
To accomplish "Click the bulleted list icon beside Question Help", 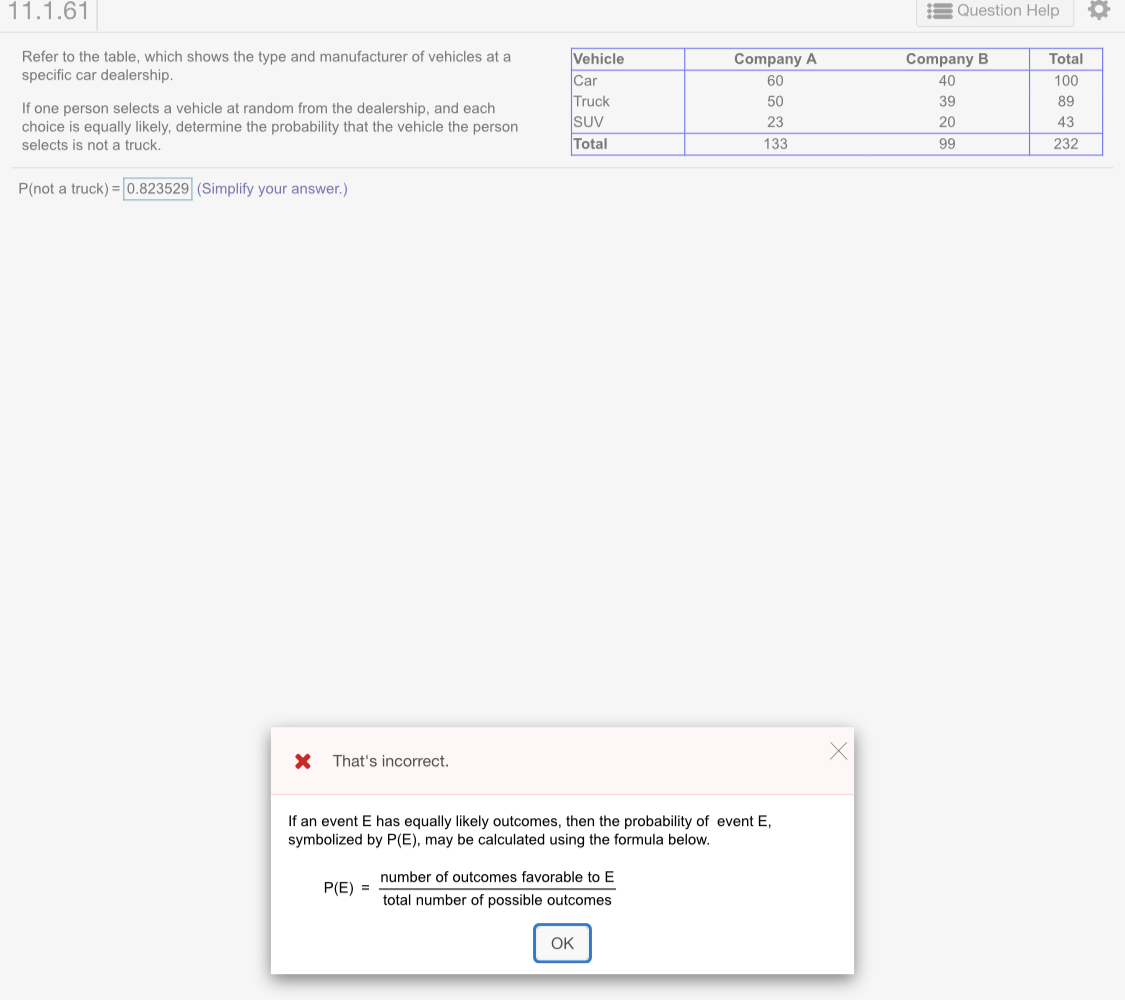I will pos(939,11).
